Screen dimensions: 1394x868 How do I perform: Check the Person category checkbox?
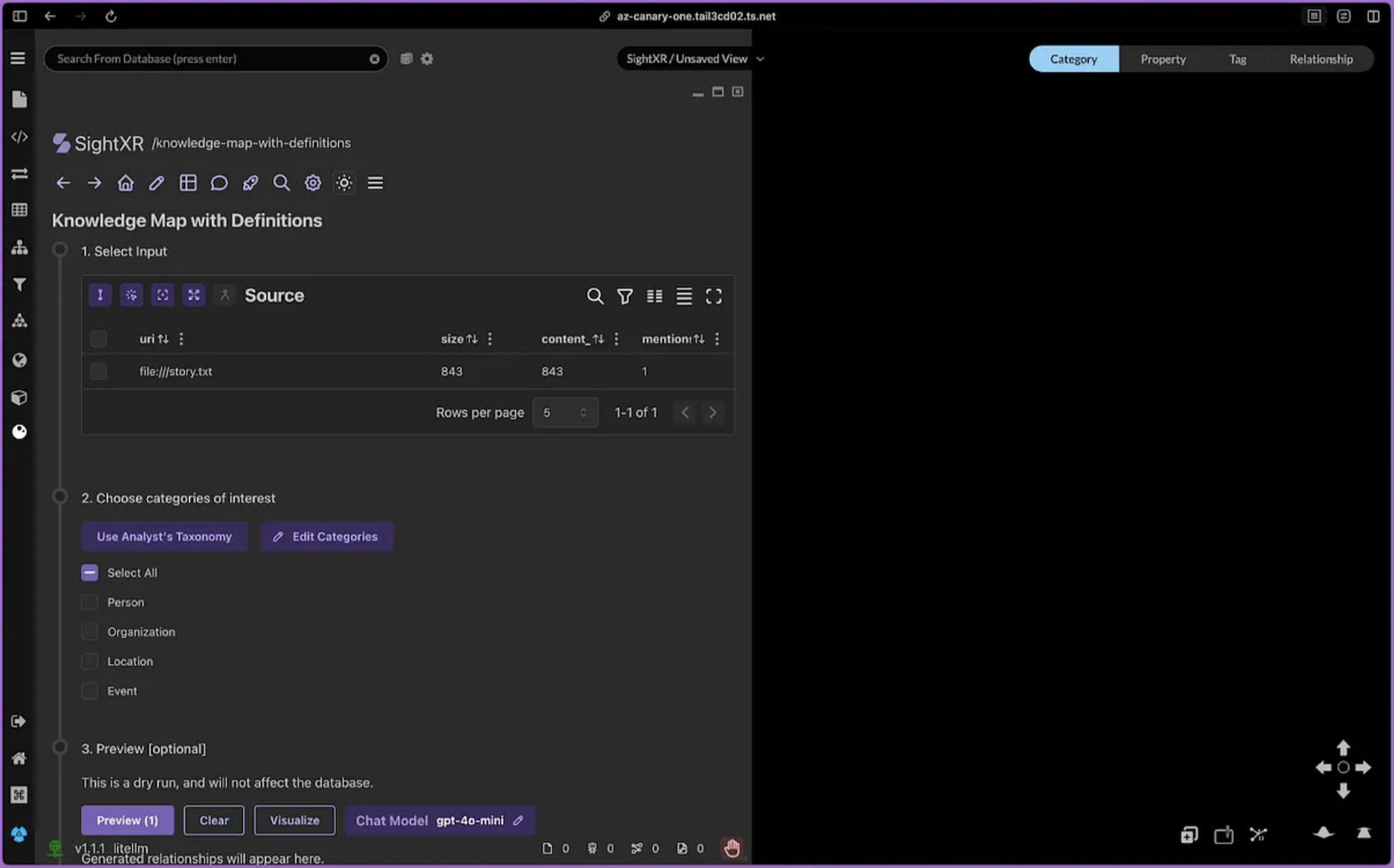click(90, 602)
